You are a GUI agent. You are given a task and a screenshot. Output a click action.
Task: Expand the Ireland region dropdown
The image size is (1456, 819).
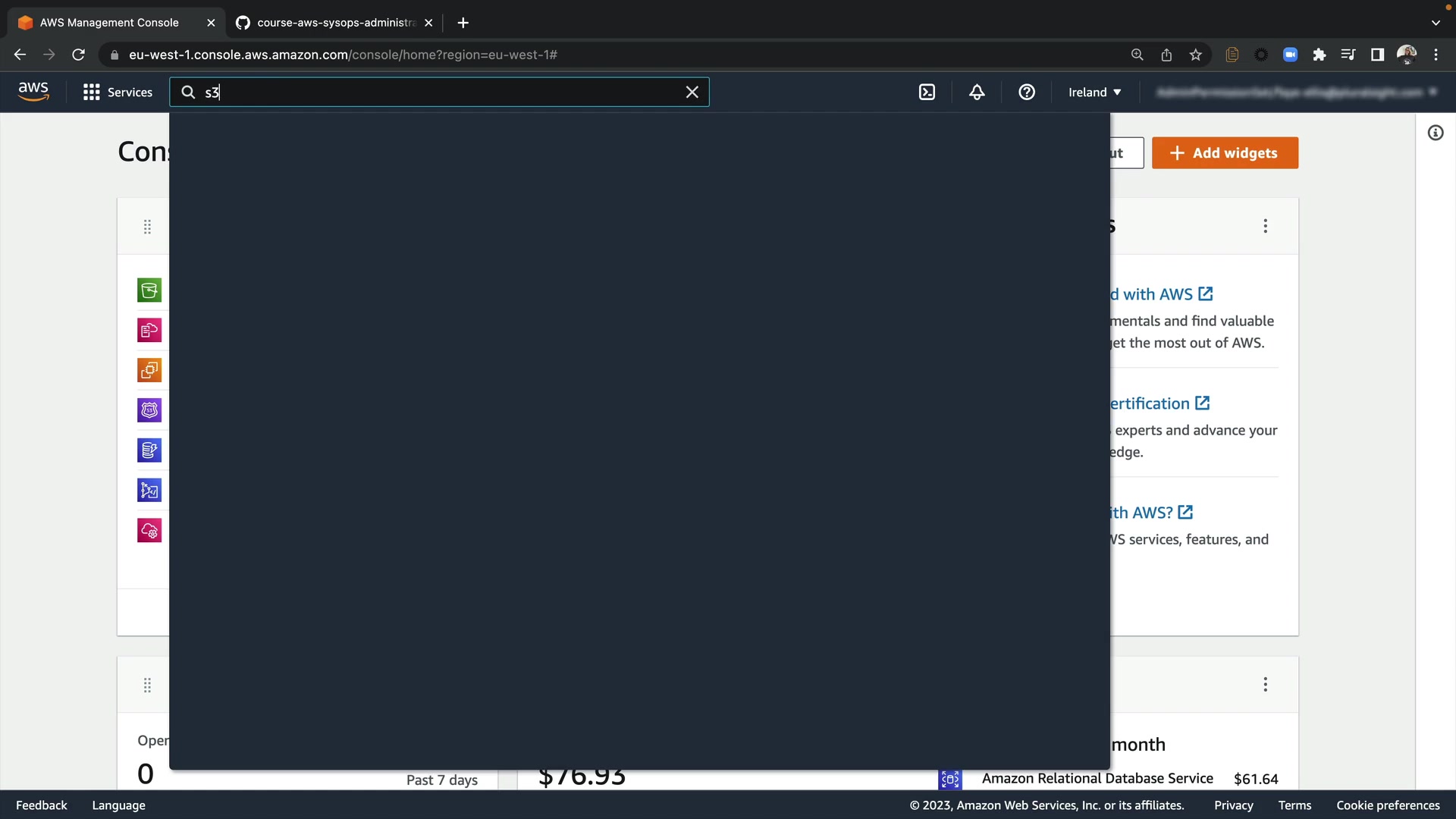point(1094,93)
